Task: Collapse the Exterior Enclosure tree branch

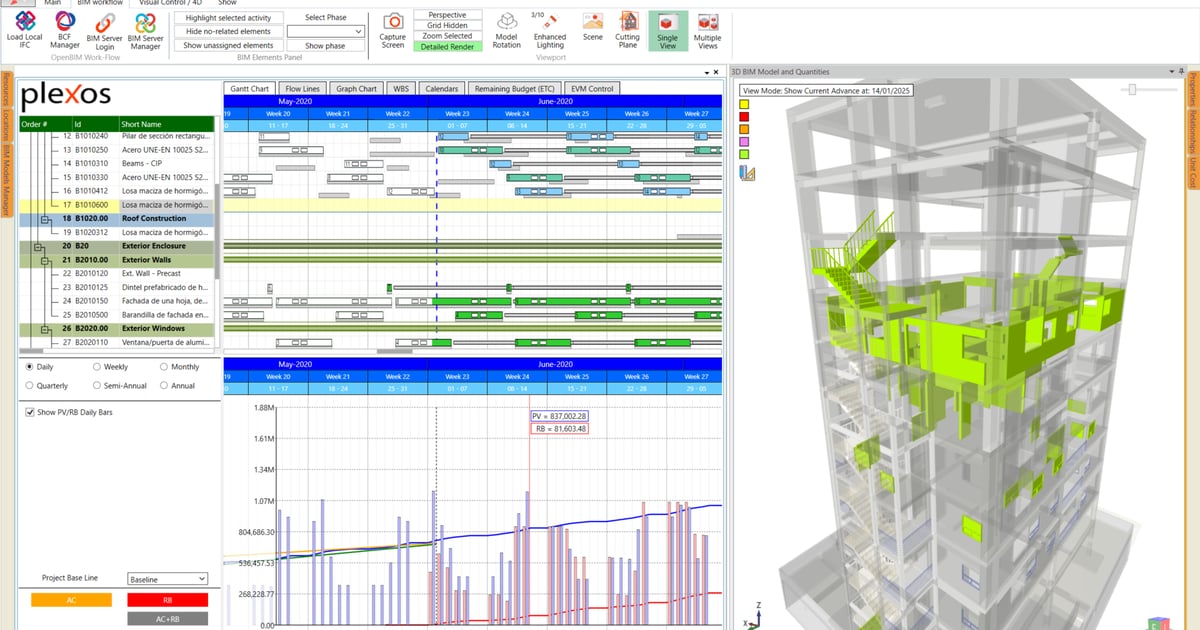Action: click(37, 247)
